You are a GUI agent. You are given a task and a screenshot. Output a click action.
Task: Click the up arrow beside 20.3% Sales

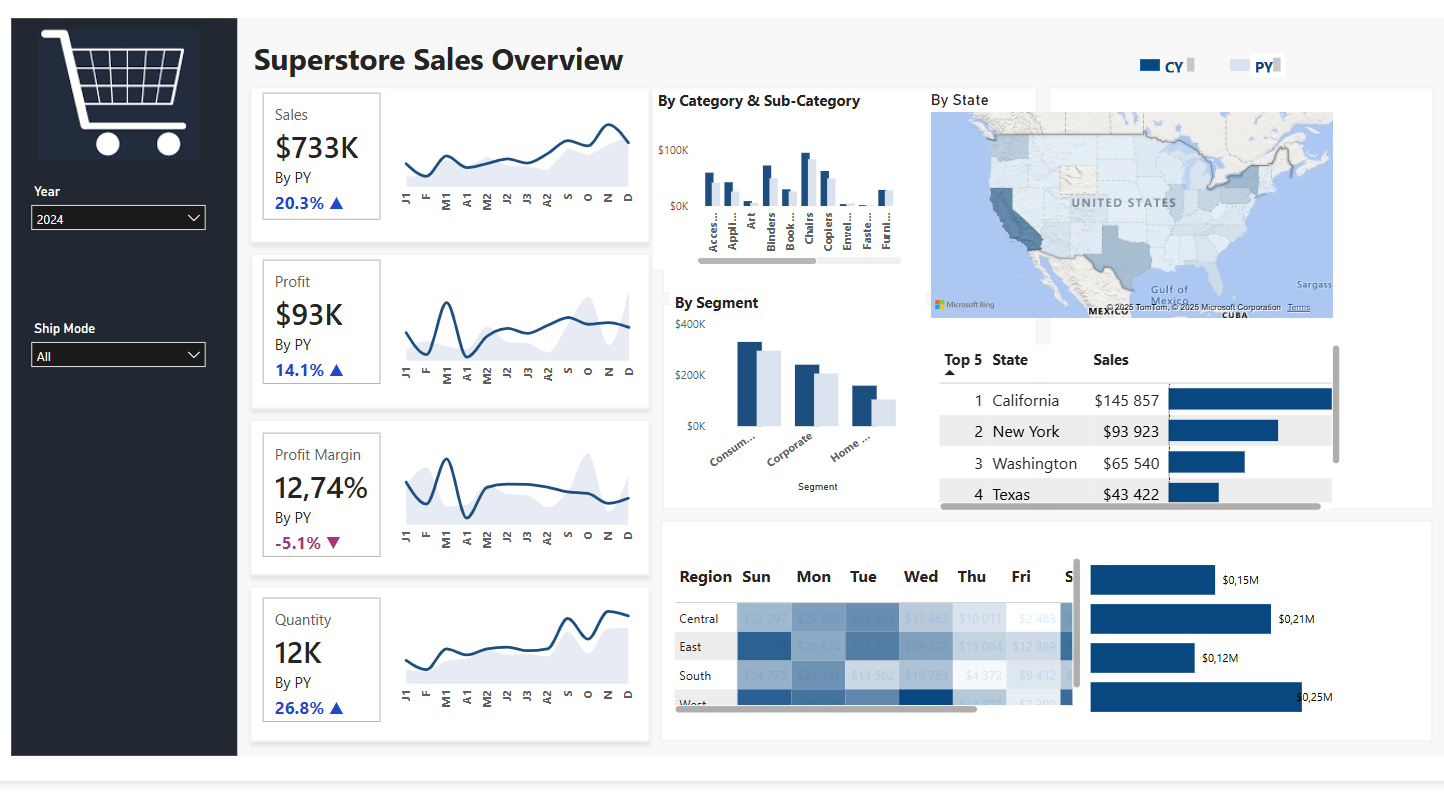(x=337, y=203)
